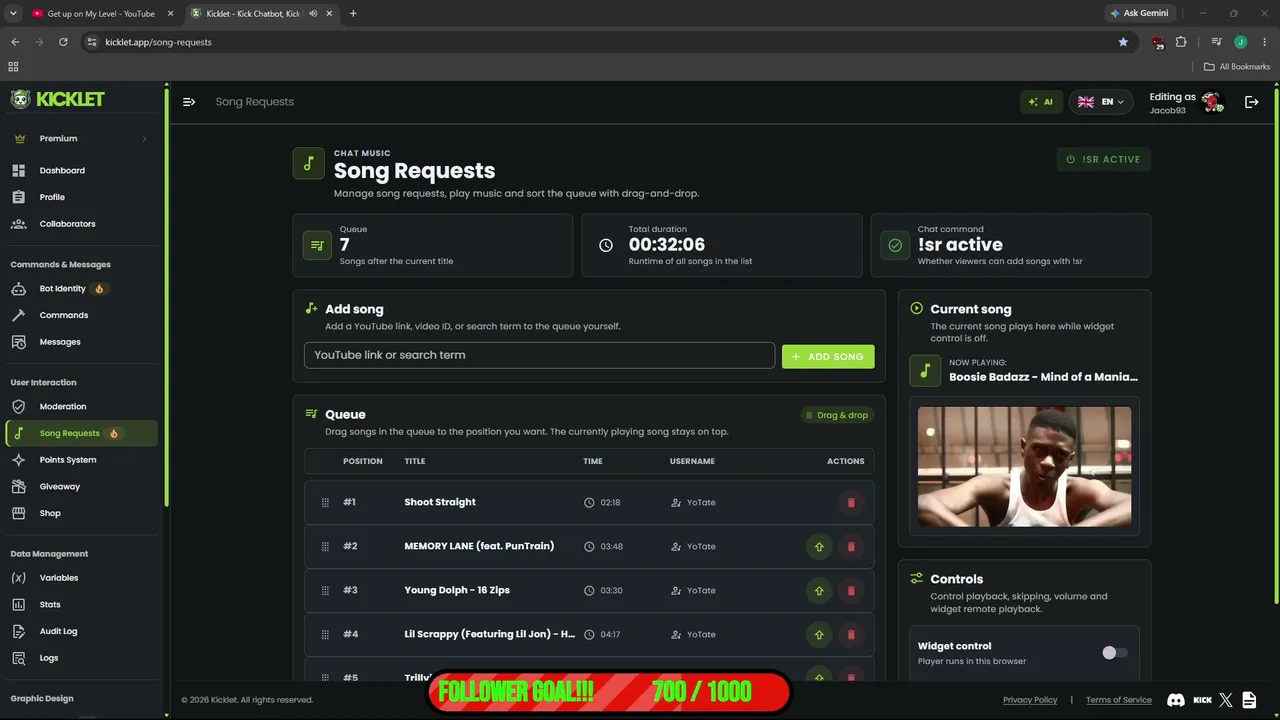Viewport: 1280px width, 720px height.
Task: Click the 04:17 duration value
Action: point(610,634)
